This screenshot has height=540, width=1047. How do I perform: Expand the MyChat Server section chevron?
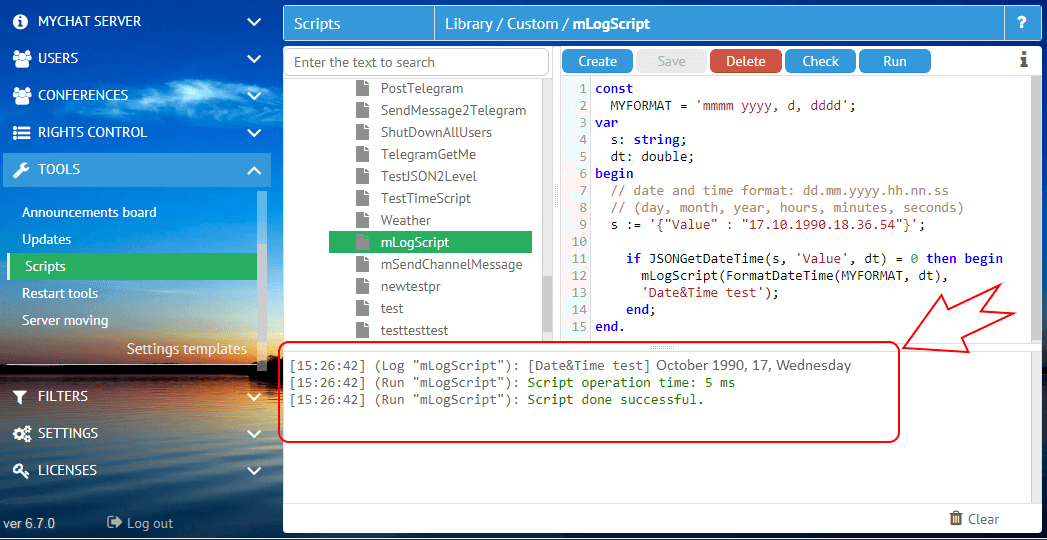tap(253, 22)
